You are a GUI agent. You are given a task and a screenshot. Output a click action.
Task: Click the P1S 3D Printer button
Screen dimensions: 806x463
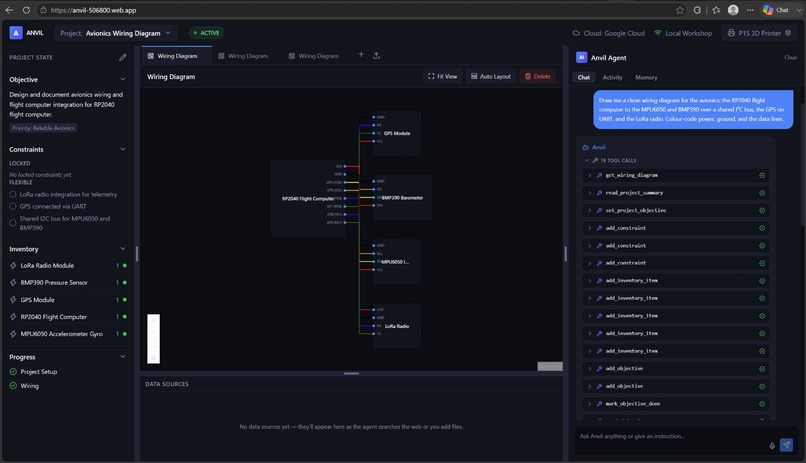pyautogui.click(x=759, y=33)
